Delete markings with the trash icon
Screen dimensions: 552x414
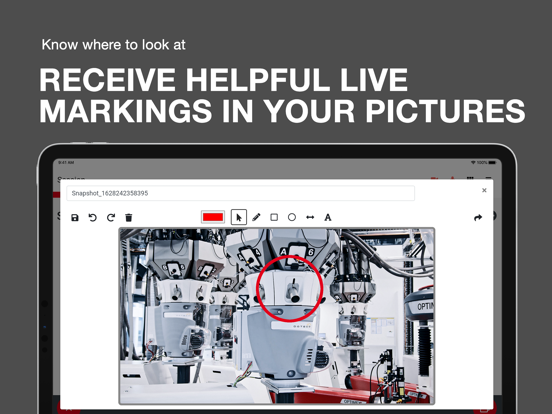(x=128, y=218)
